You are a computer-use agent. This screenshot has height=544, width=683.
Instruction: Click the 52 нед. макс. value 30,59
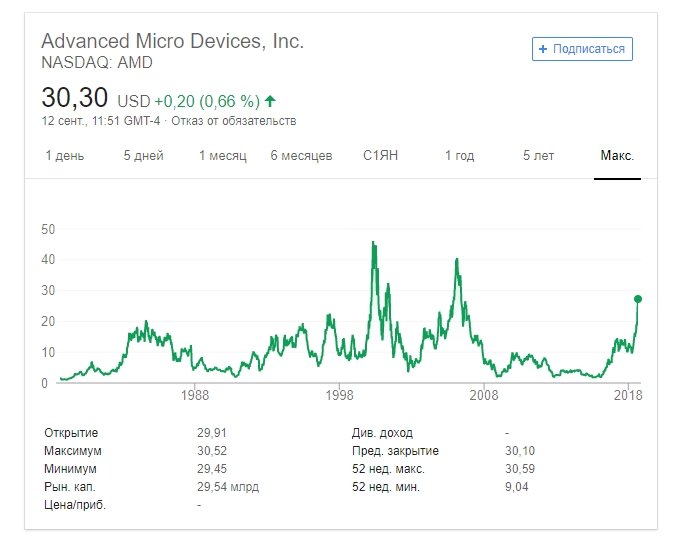tap(520, 469)
